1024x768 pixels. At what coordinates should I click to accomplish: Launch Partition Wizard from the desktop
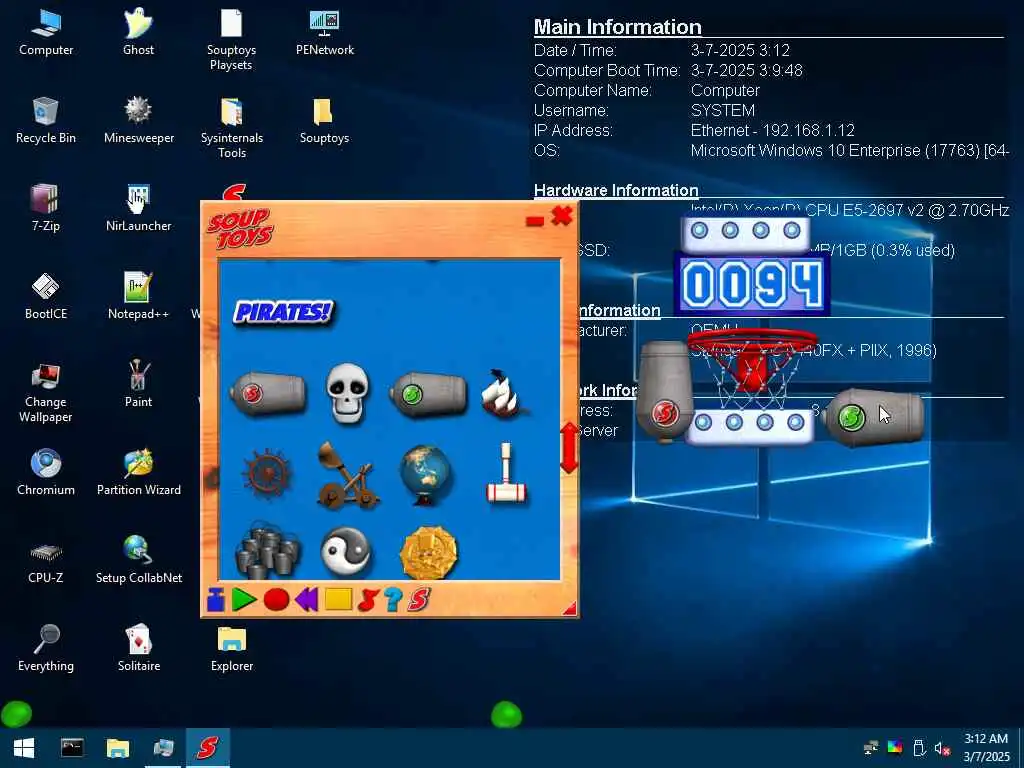coord(138,473)
